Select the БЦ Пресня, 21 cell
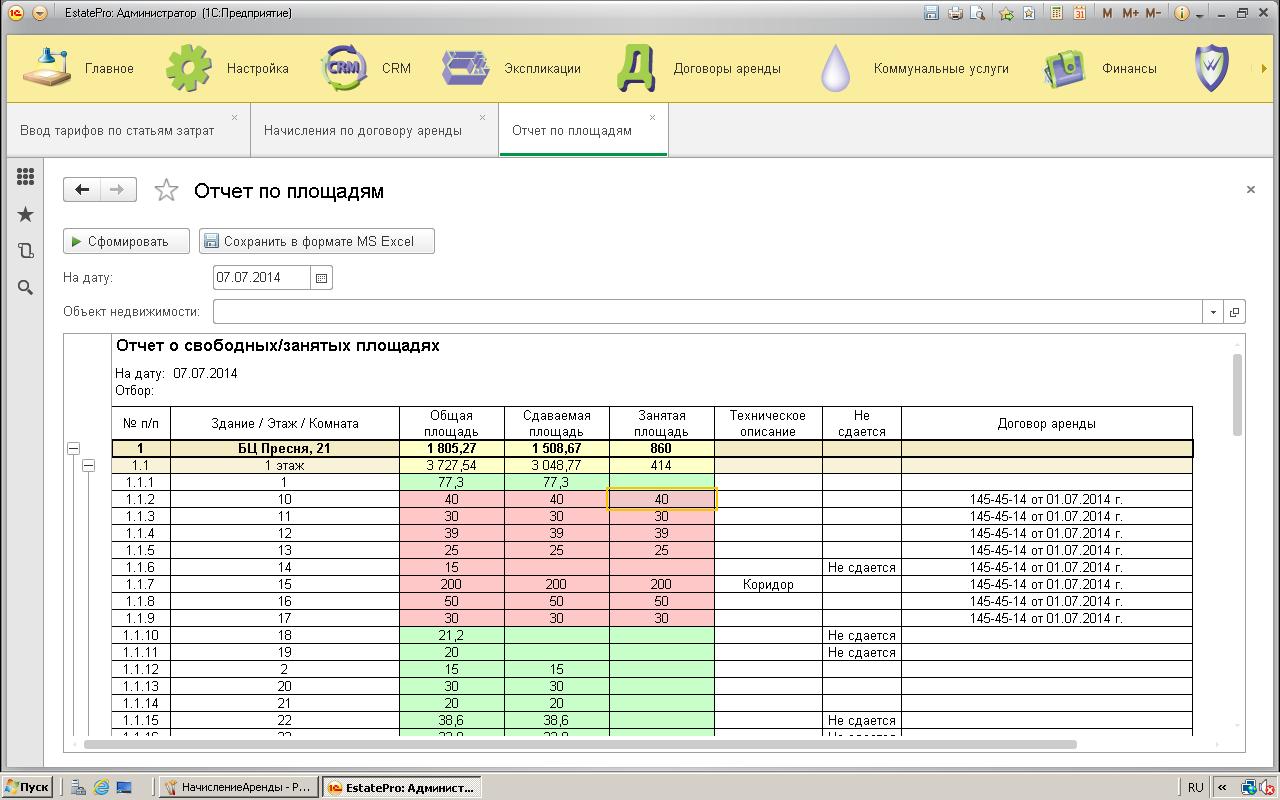The image size is (1280, 800). [x=285, y=448]
